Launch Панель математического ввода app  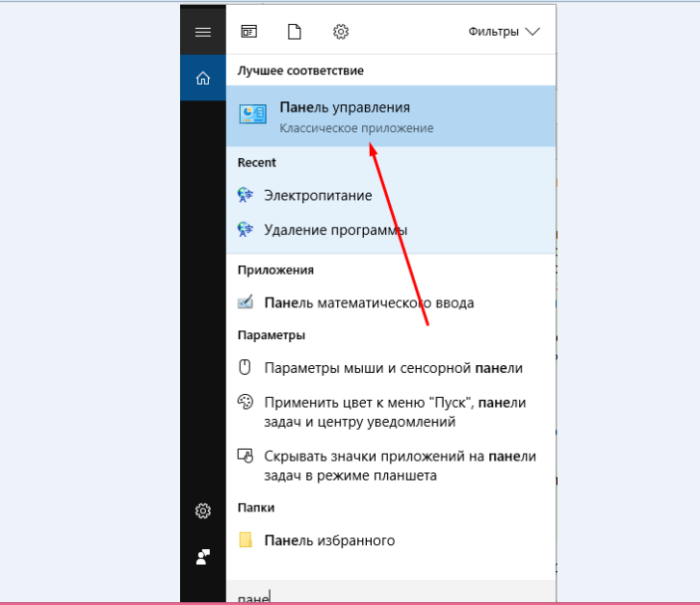click(x=391, y=303)
